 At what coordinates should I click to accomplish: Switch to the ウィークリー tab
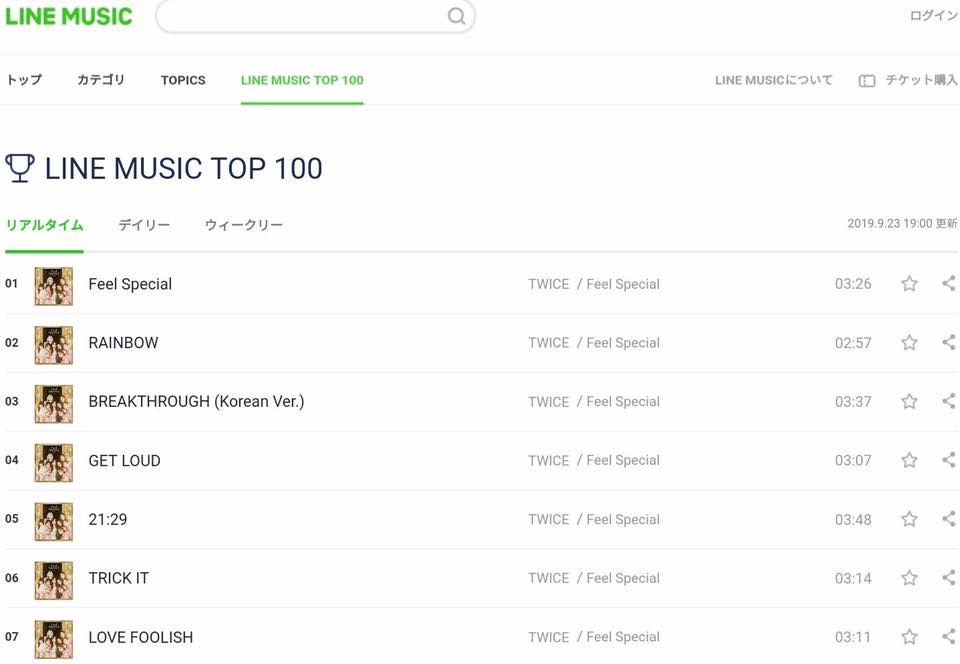click(x=243, y=225)
